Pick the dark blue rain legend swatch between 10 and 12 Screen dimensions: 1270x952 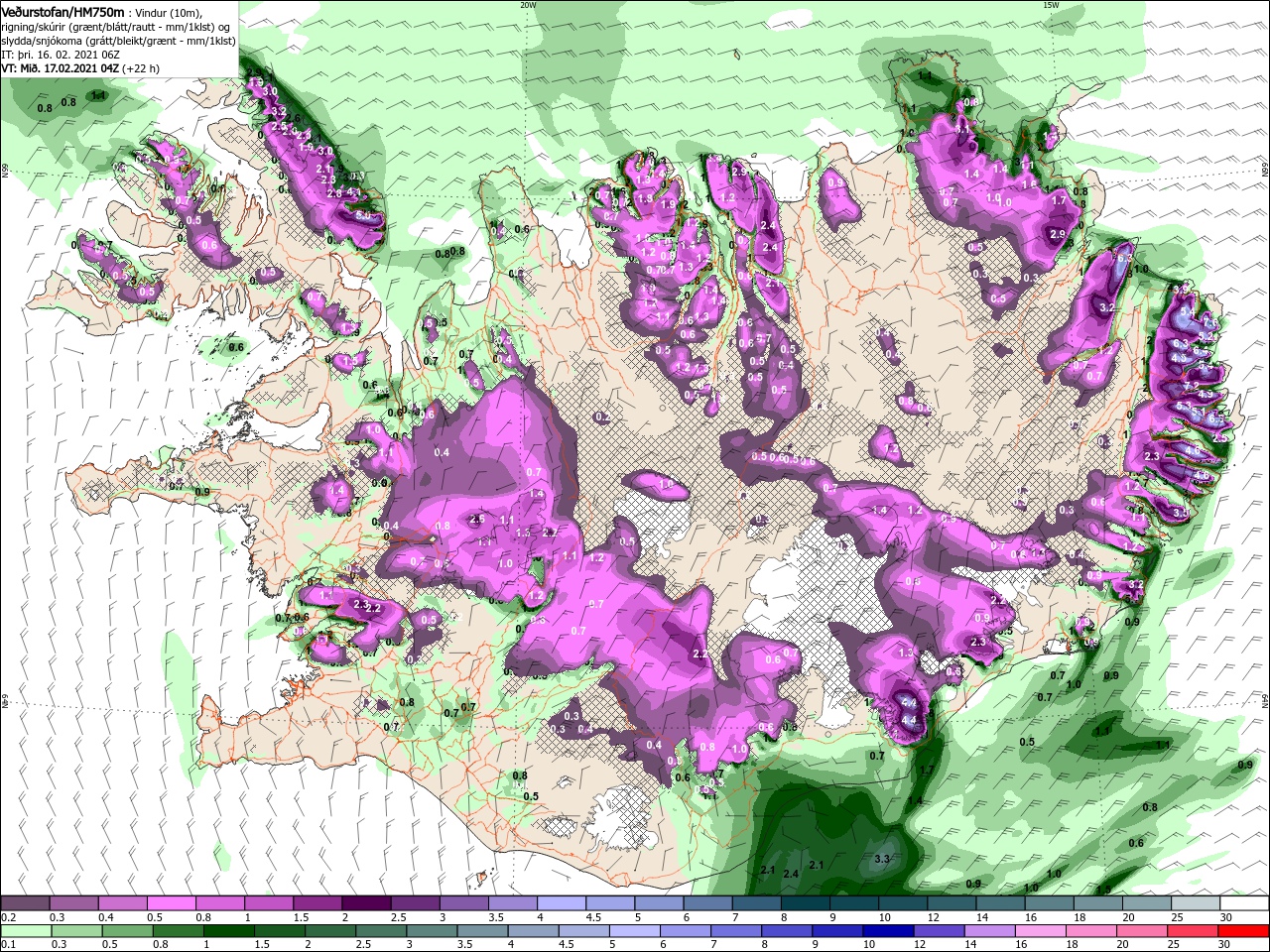pos(886,931)
